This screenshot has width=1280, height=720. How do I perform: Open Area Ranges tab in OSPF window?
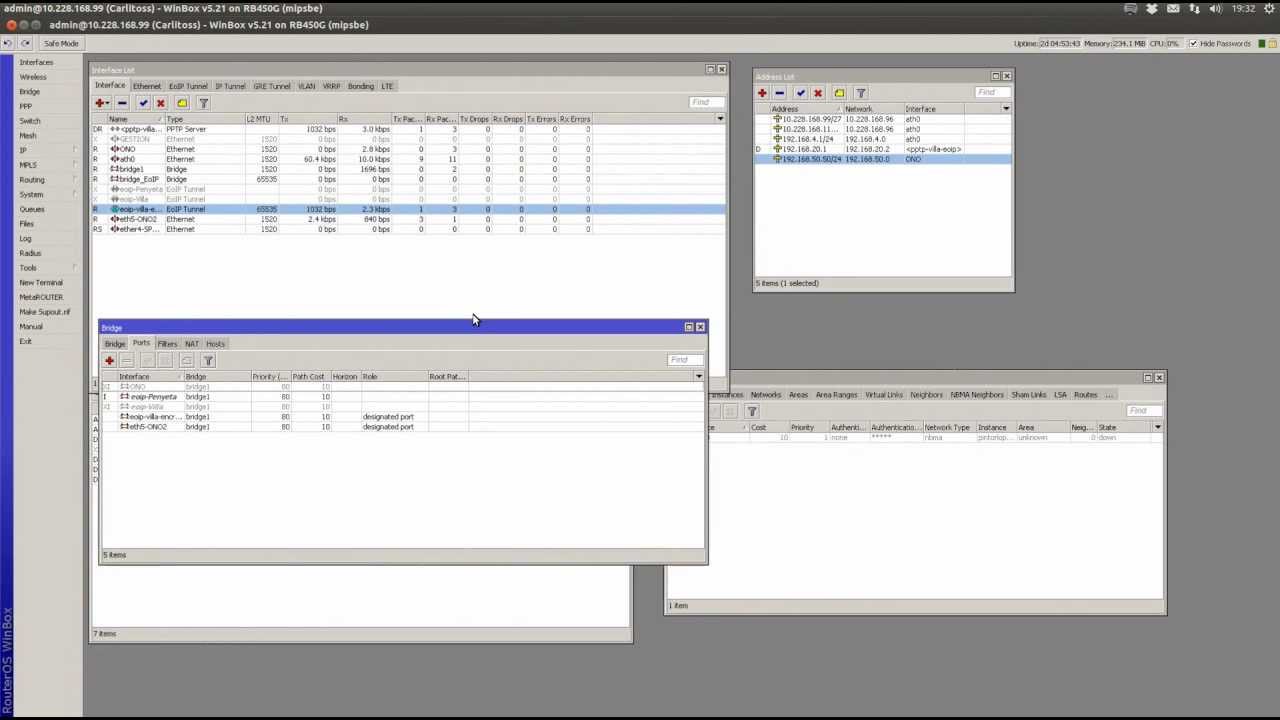(x=837, y=395)
